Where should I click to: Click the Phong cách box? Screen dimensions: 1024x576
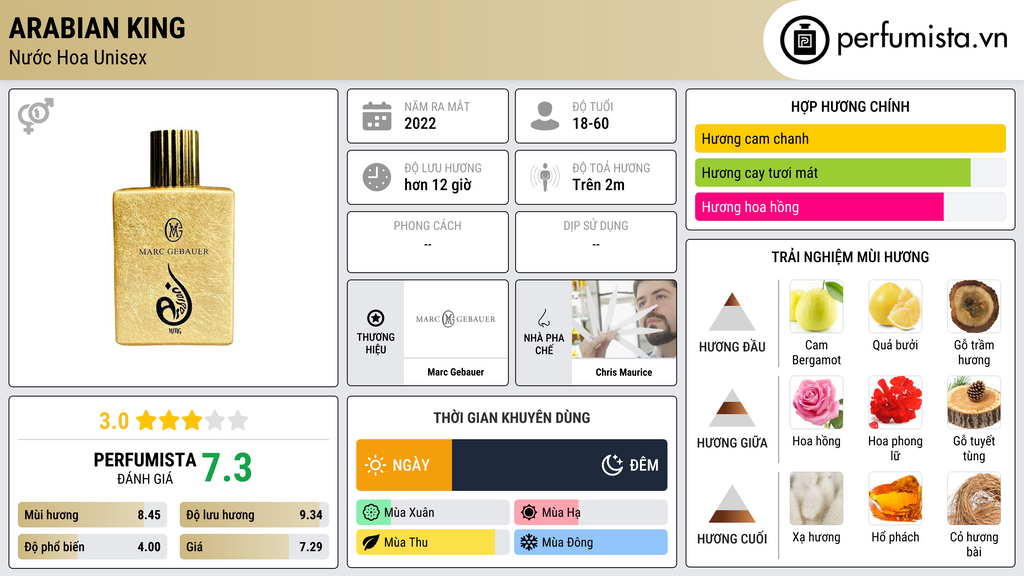click(x=428, y=242)
